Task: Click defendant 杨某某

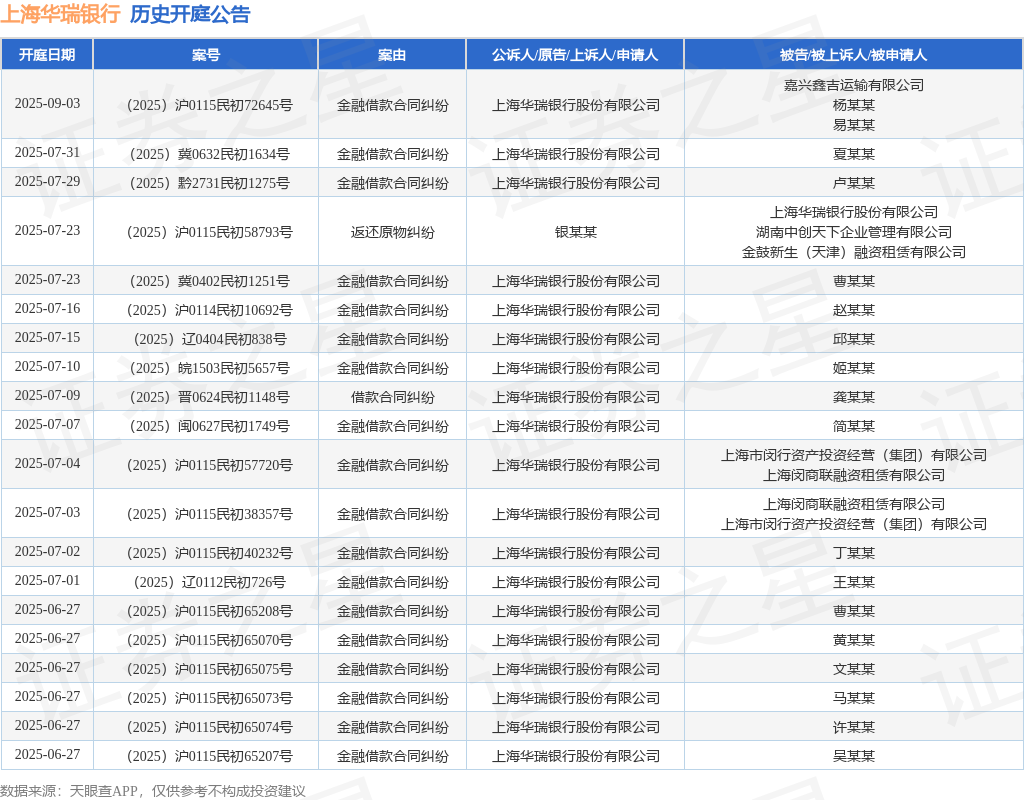Action: coord(854,105)
